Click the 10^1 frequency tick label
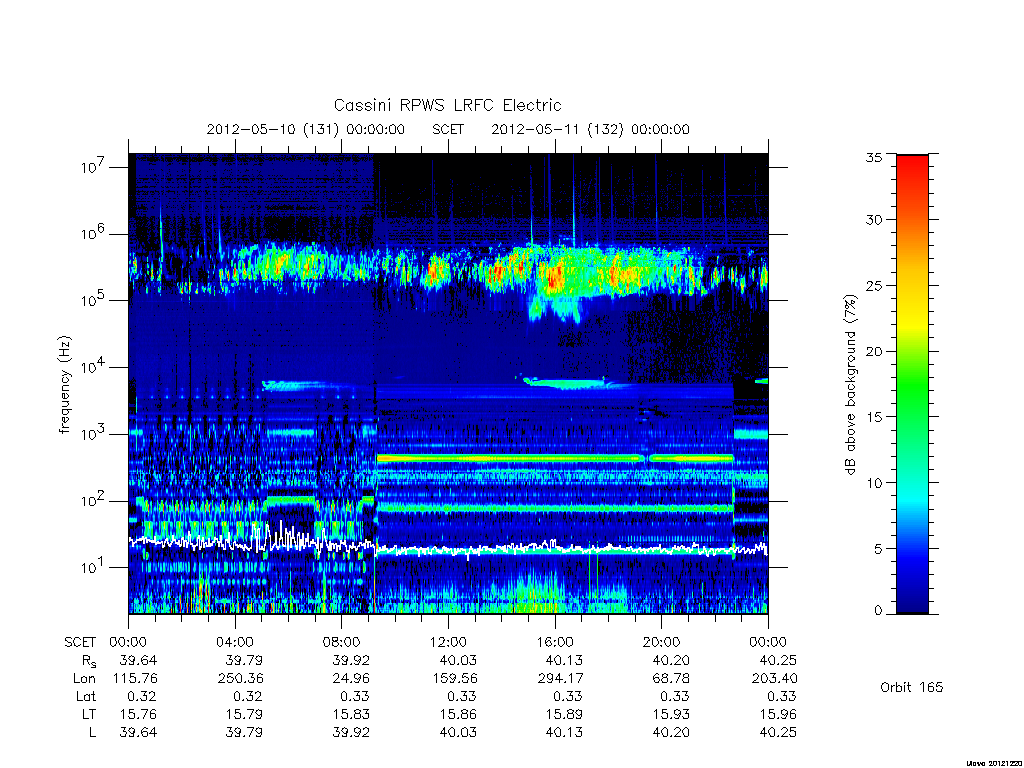The image size is (1024, 768). pyautogui.click(x=95, y=566)
